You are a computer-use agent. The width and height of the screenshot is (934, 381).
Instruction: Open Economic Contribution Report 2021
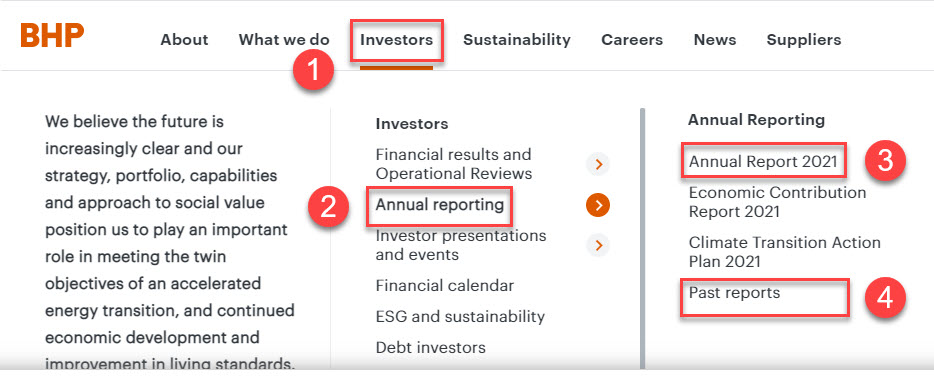777,202
